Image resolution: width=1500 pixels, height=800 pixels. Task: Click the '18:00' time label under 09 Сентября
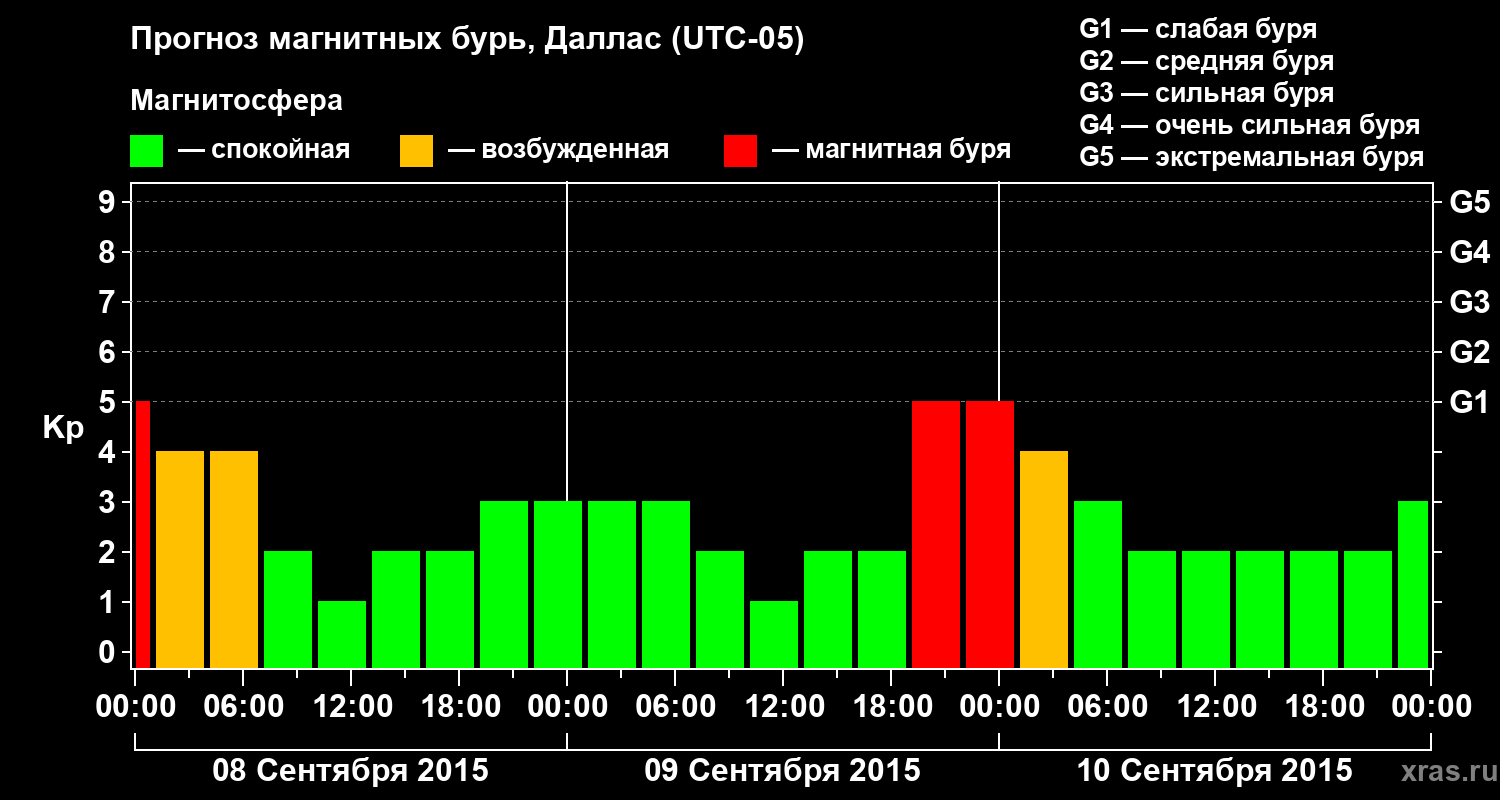click(891, 707)
